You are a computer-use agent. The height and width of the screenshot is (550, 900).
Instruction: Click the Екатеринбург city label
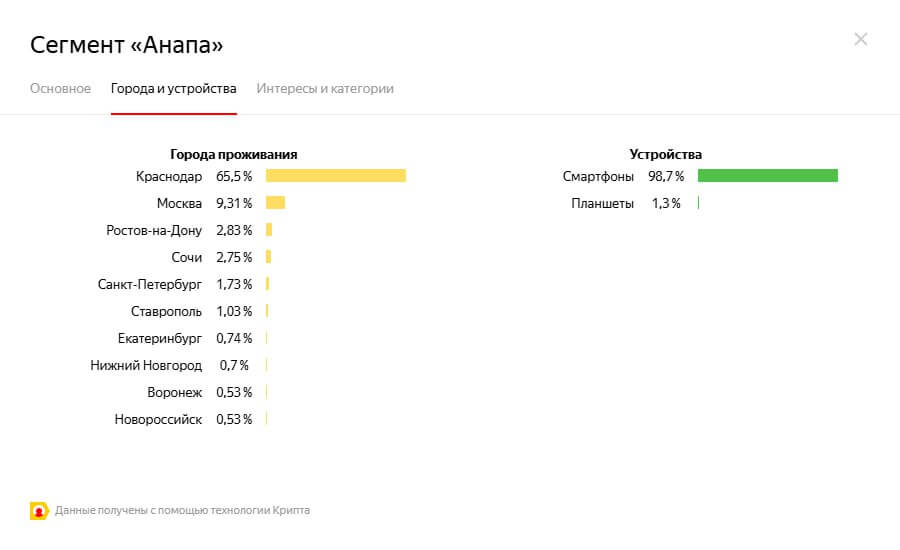[160, 338]
